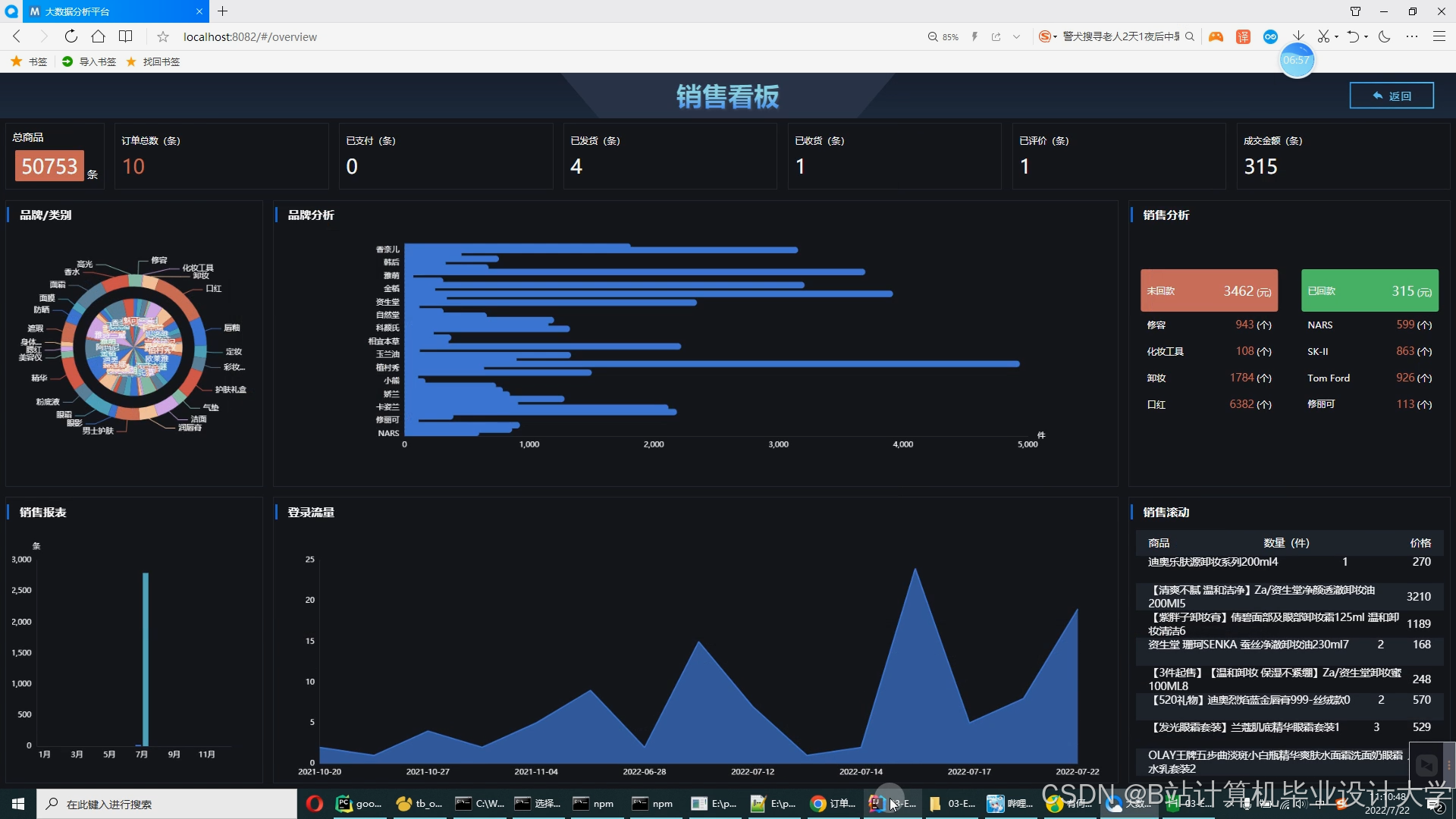Open the downloads arrow icon
Screen dimensions: 1456x819
(1298, 36)
